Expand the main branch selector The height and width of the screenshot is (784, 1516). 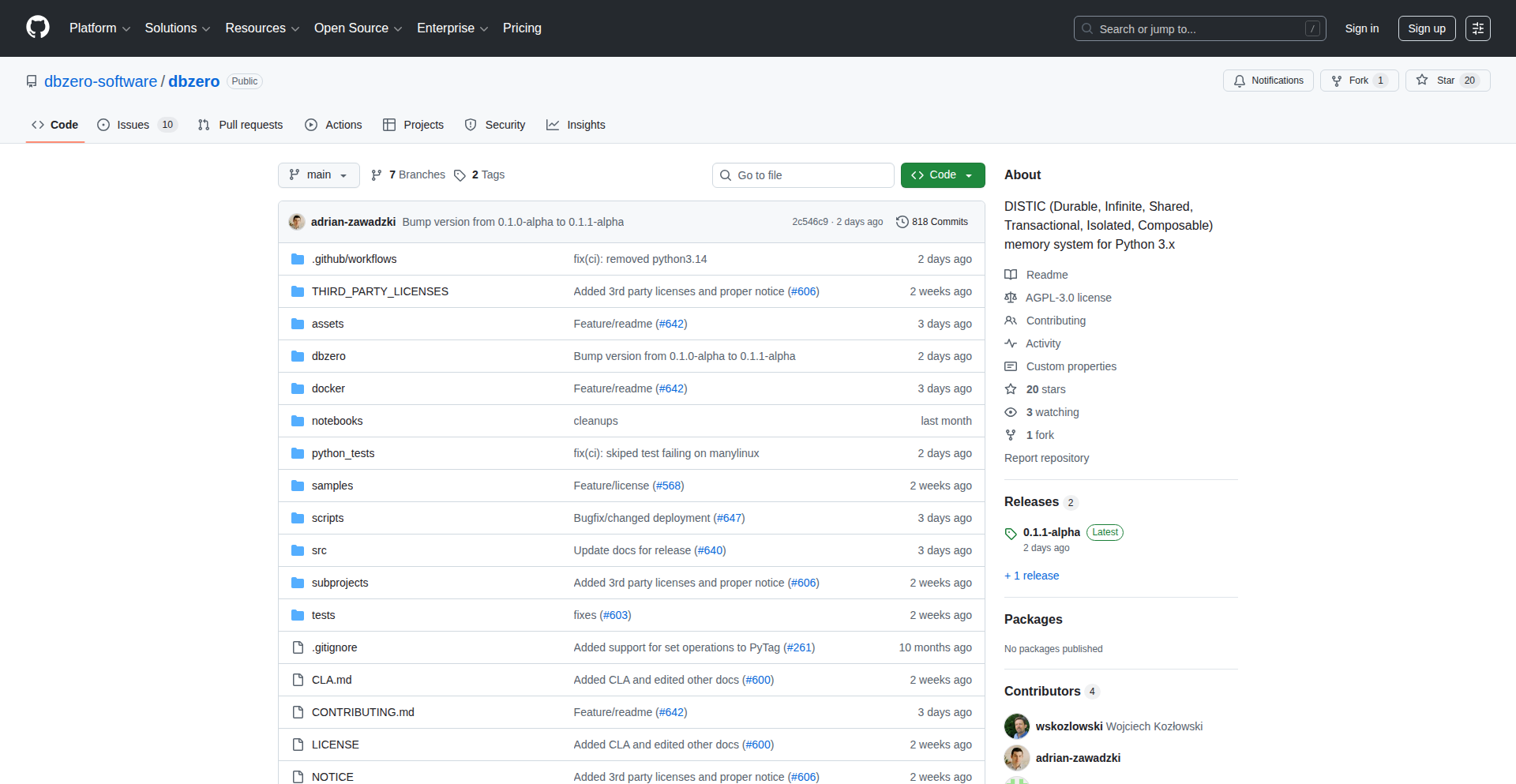pos(318,174)
